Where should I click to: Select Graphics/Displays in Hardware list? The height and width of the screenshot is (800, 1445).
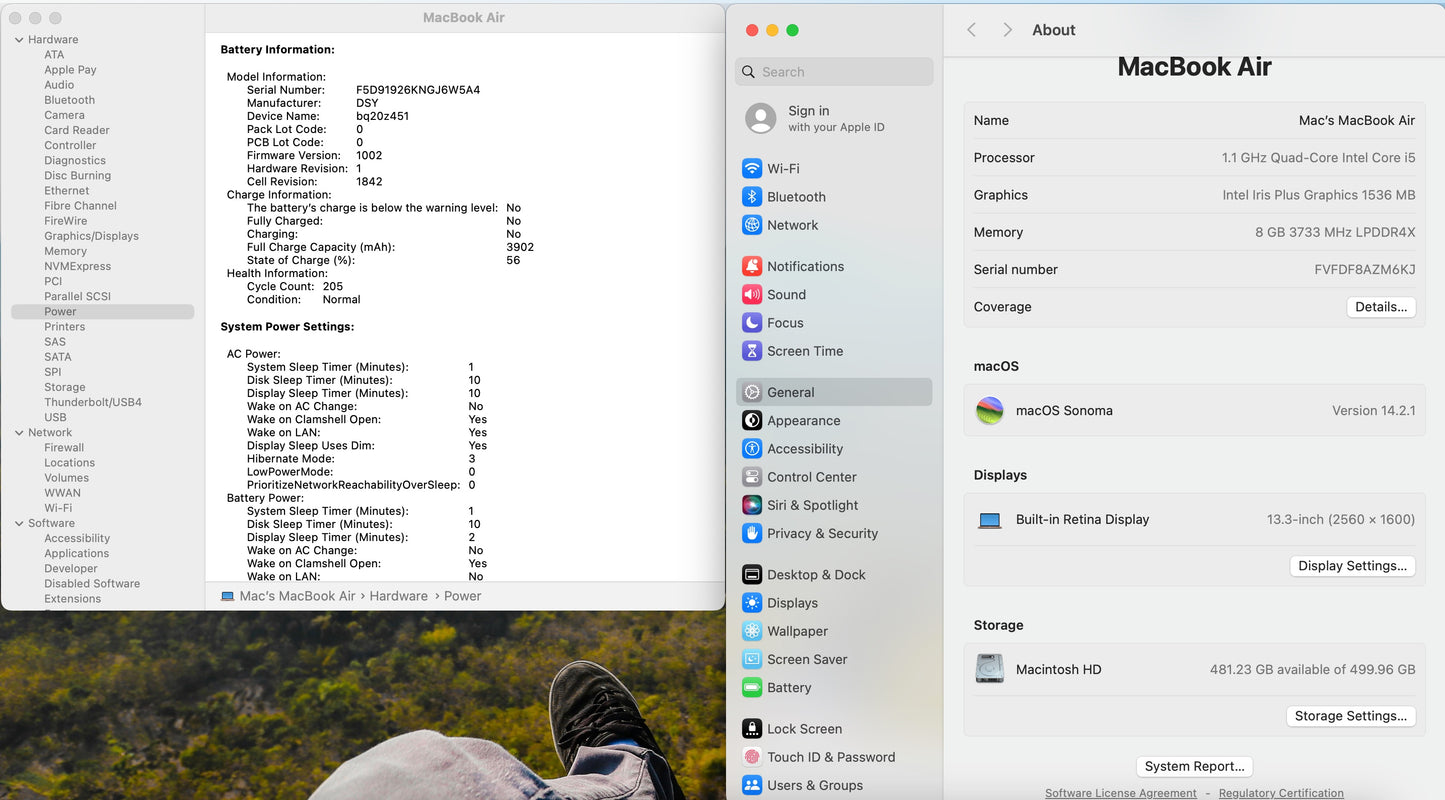91,236
